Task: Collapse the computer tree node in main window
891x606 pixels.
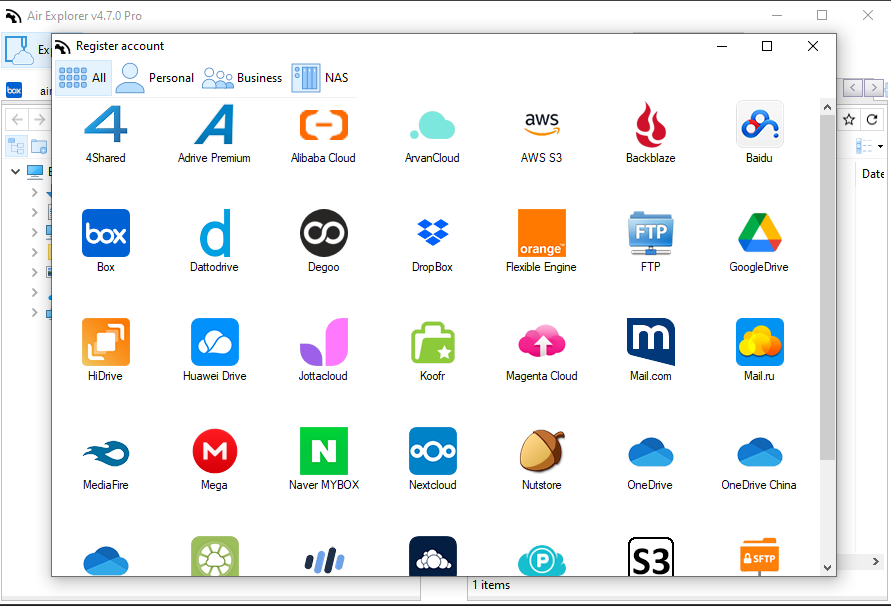Action: pos(15,171)
